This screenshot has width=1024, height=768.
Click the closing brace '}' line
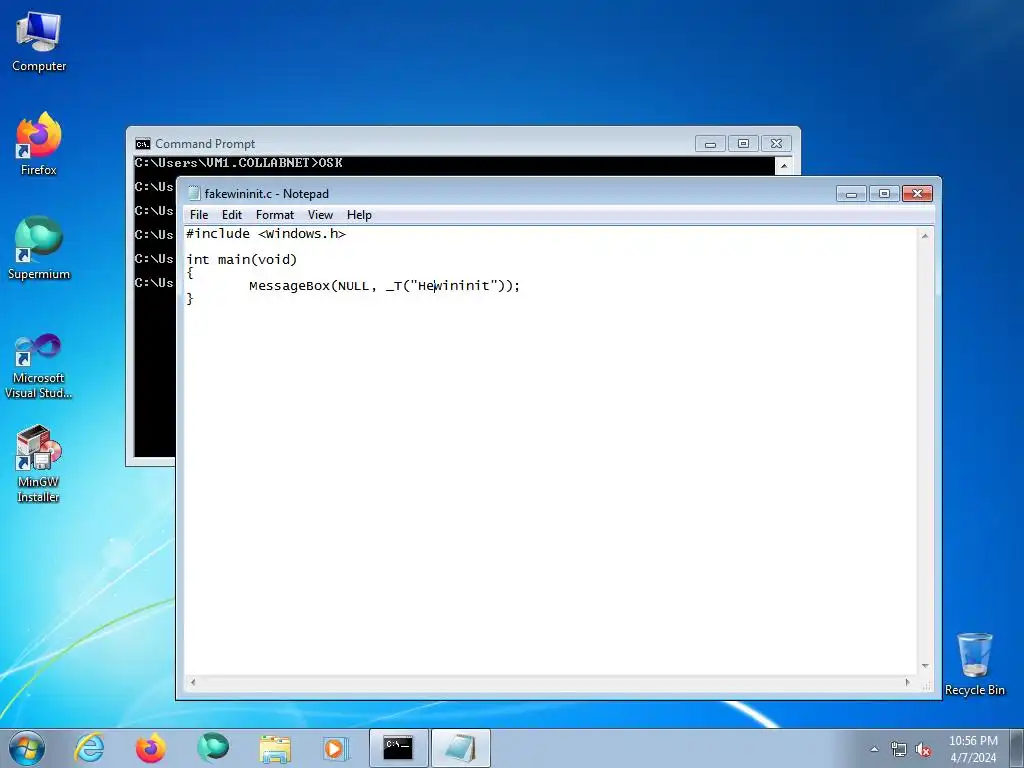pyautogui.click(x=190, y=299)
